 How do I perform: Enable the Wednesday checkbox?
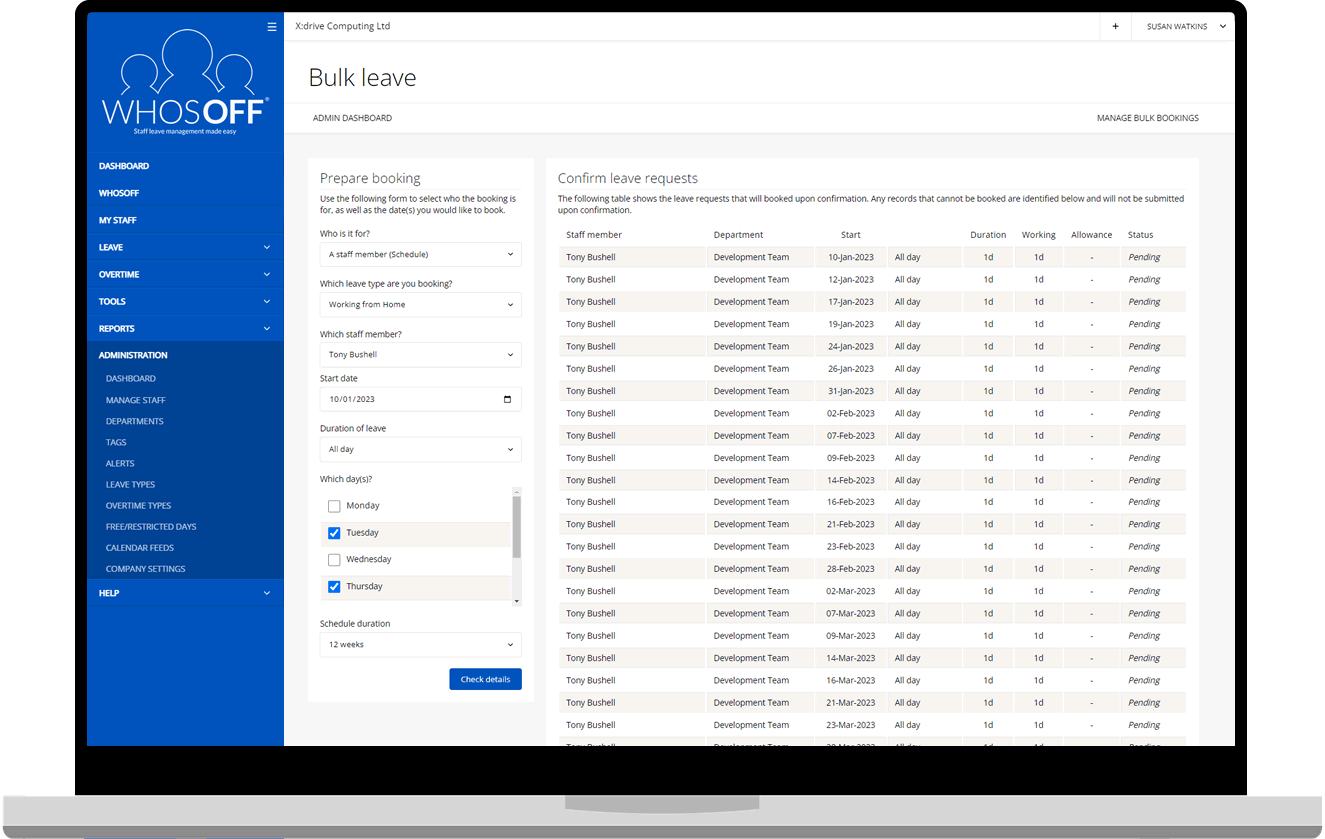(334, 559)
